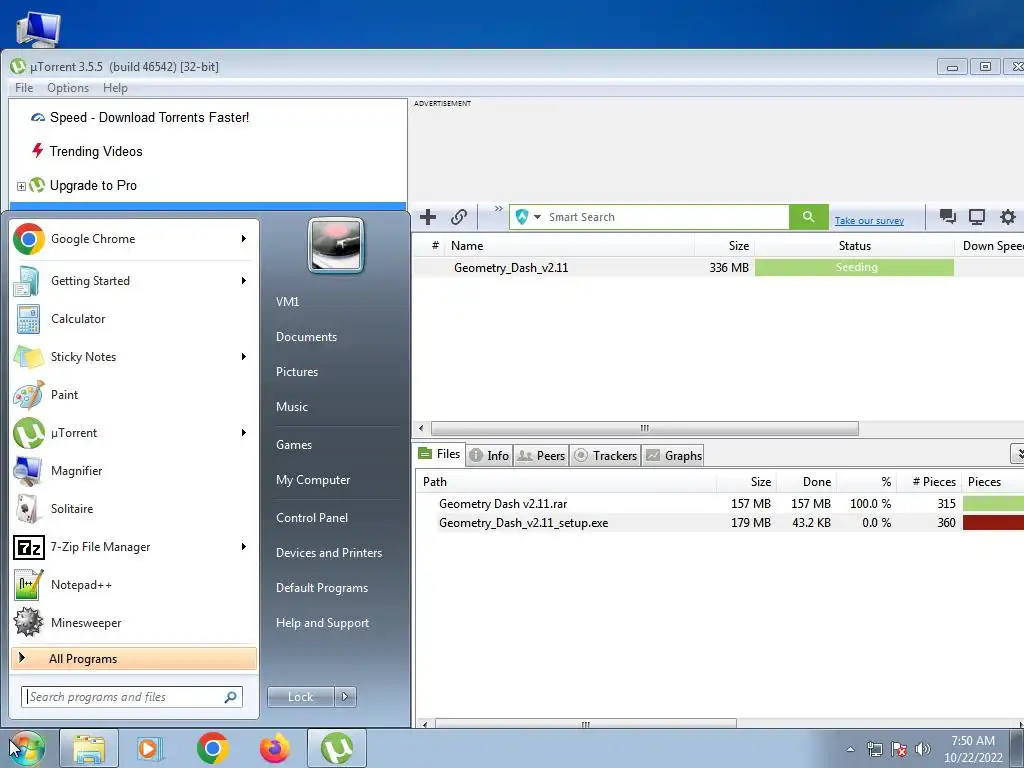Open 7-Zip File Manager from Start menu

click(x=133, y=547)
